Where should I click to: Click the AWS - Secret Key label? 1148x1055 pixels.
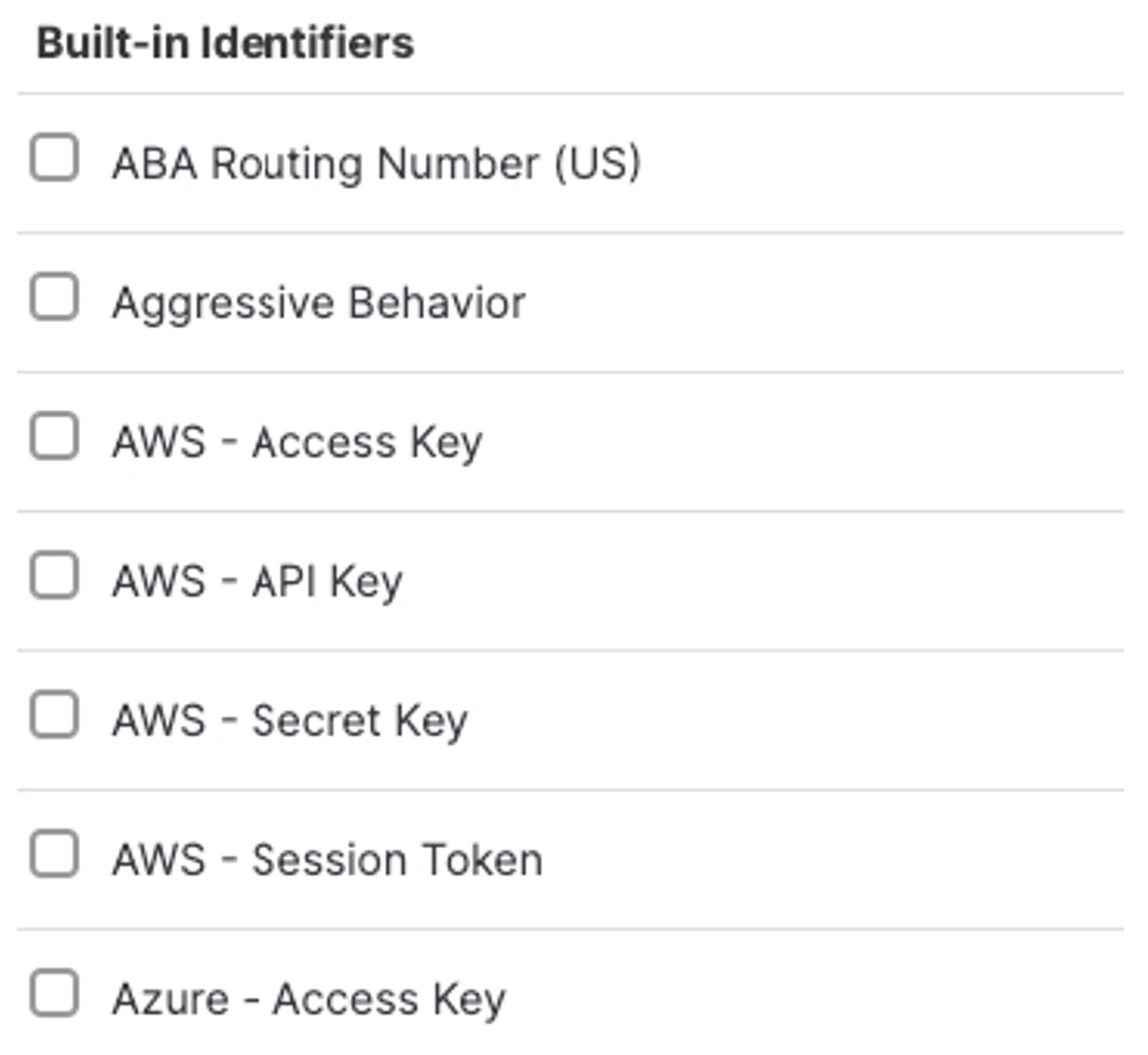pos(291,718)
